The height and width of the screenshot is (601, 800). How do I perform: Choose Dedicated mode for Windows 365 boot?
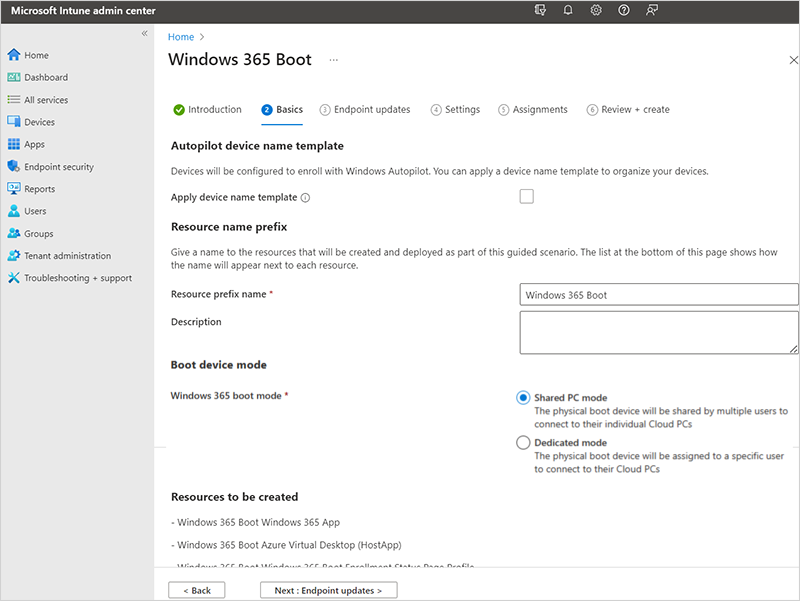coord(522,443)
